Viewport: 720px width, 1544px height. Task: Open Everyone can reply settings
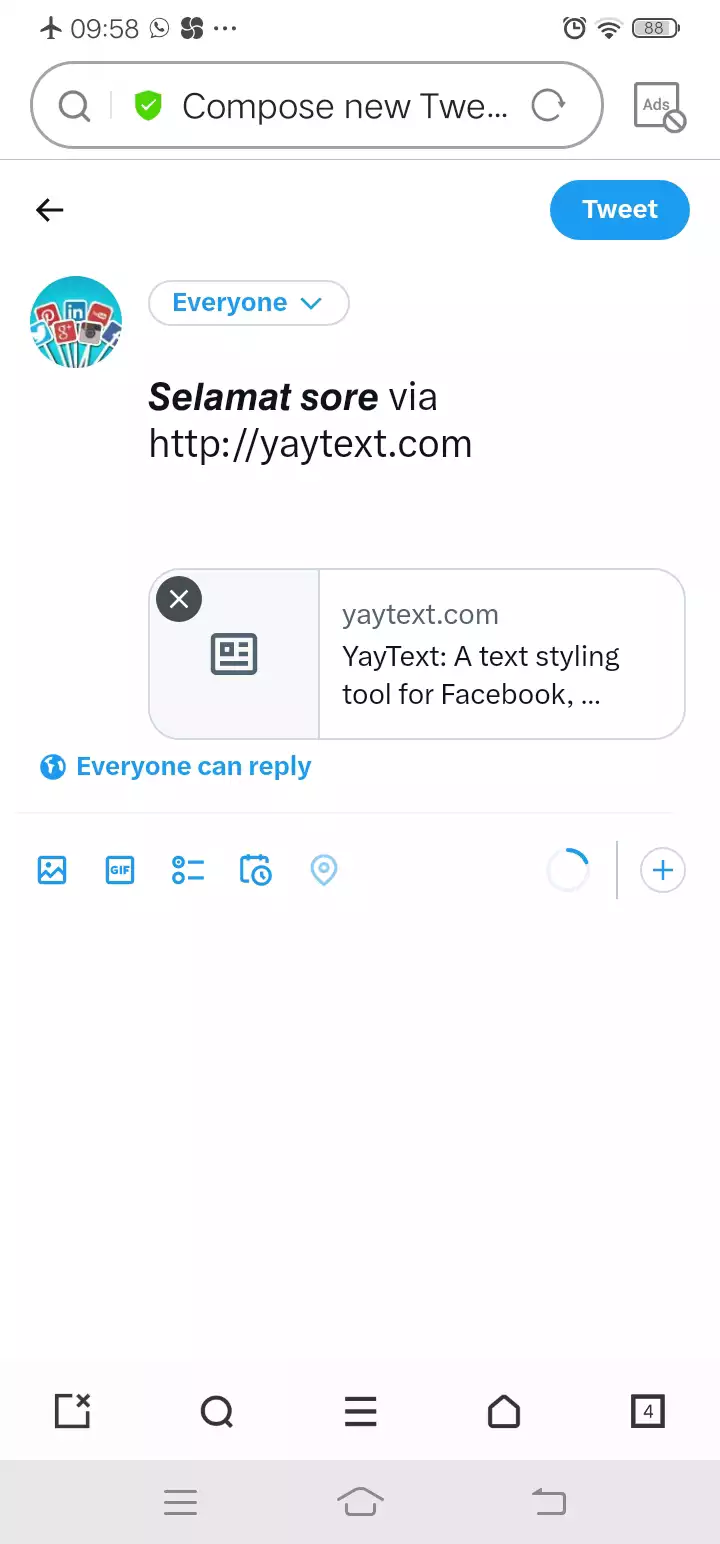click(x=175, y=767)
